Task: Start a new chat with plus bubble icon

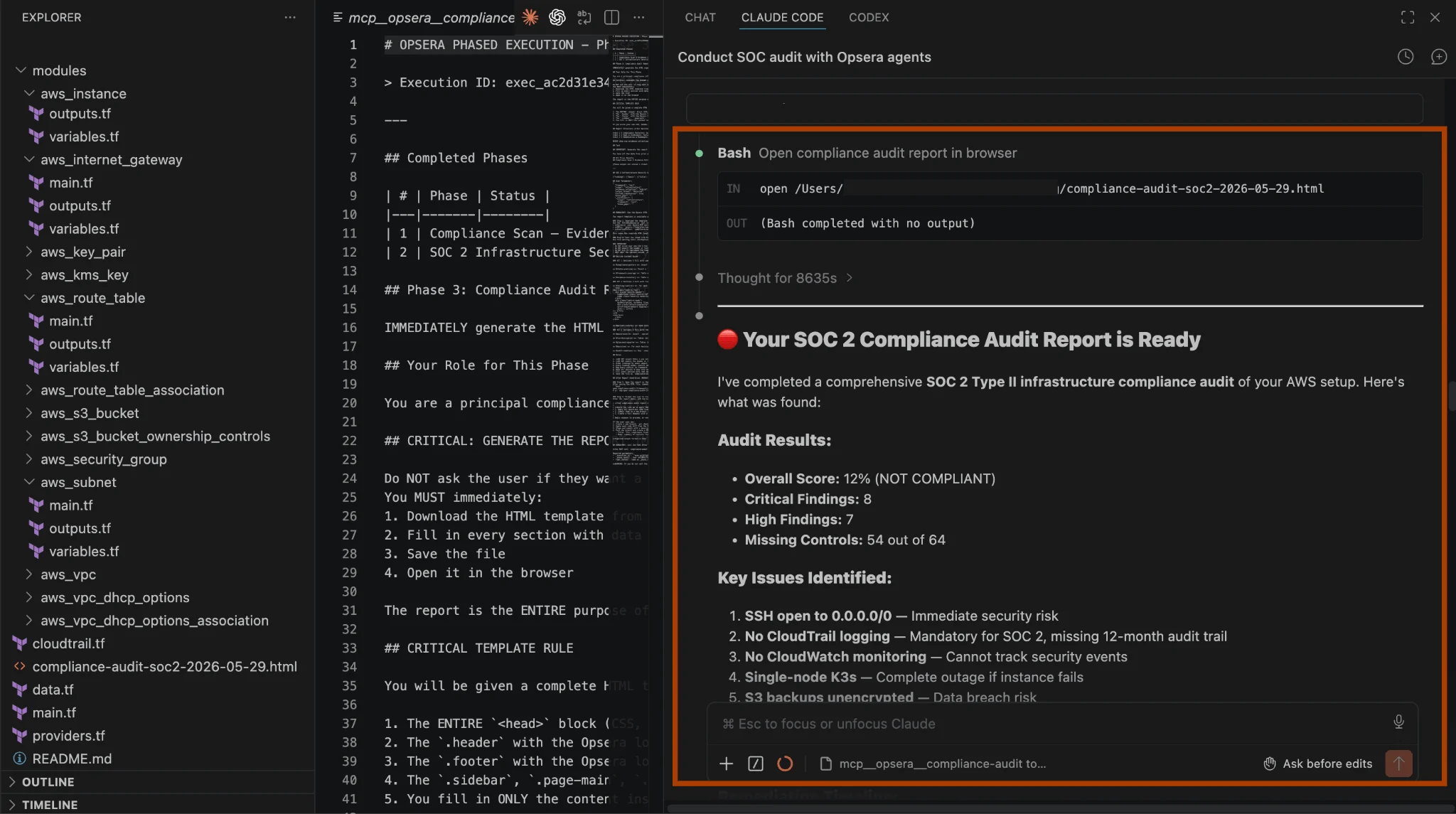Action: coord(1438,57)
